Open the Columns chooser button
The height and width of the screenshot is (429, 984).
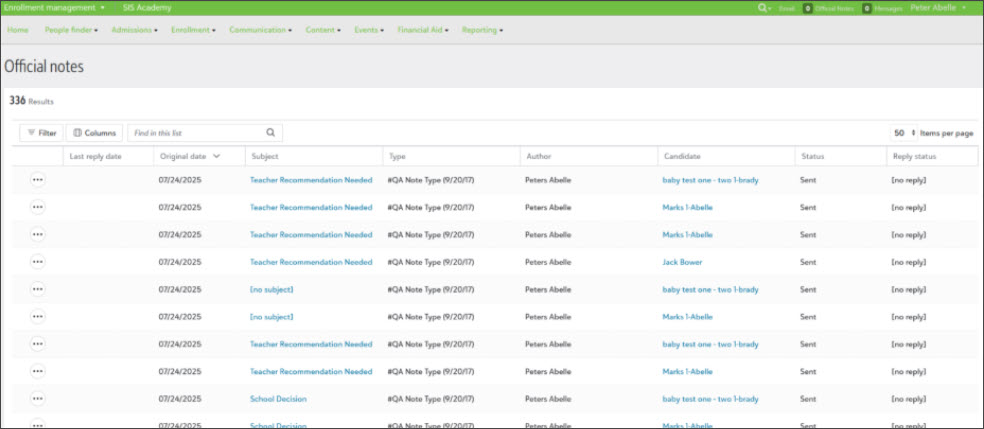pyautogui.click(x=94, y=133)
